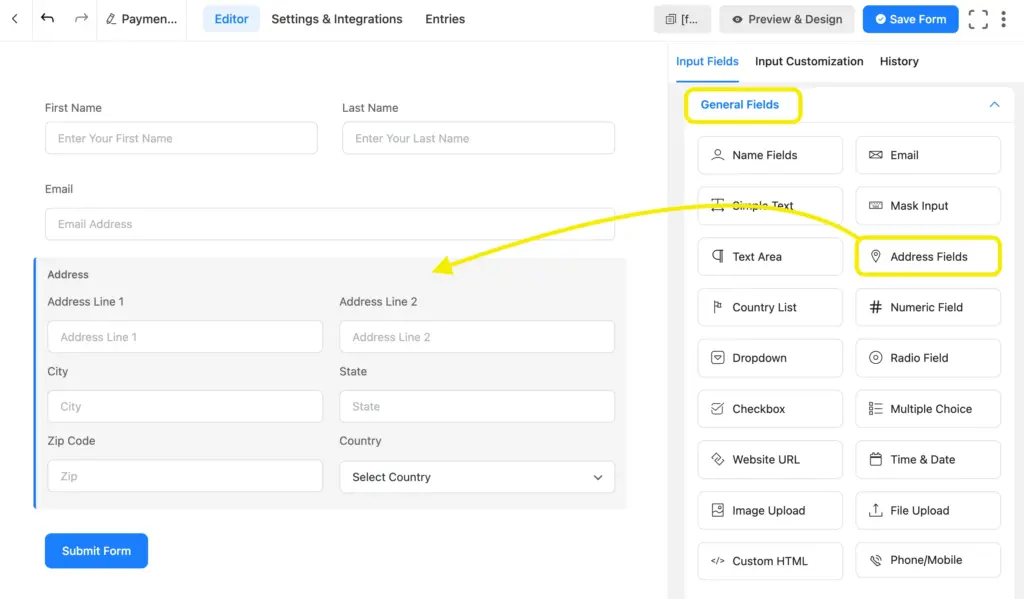The image size is (1024, 599).
Task: Add an Email field from General Fields
Action: 927,155
